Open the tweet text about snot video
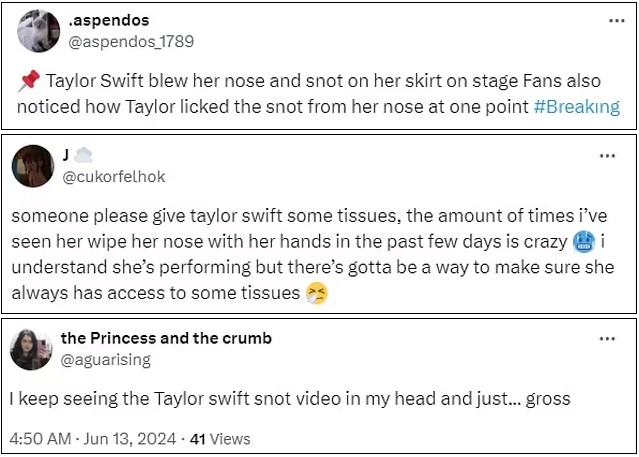This screenshot has height=457, width=639. coord(290,399)
